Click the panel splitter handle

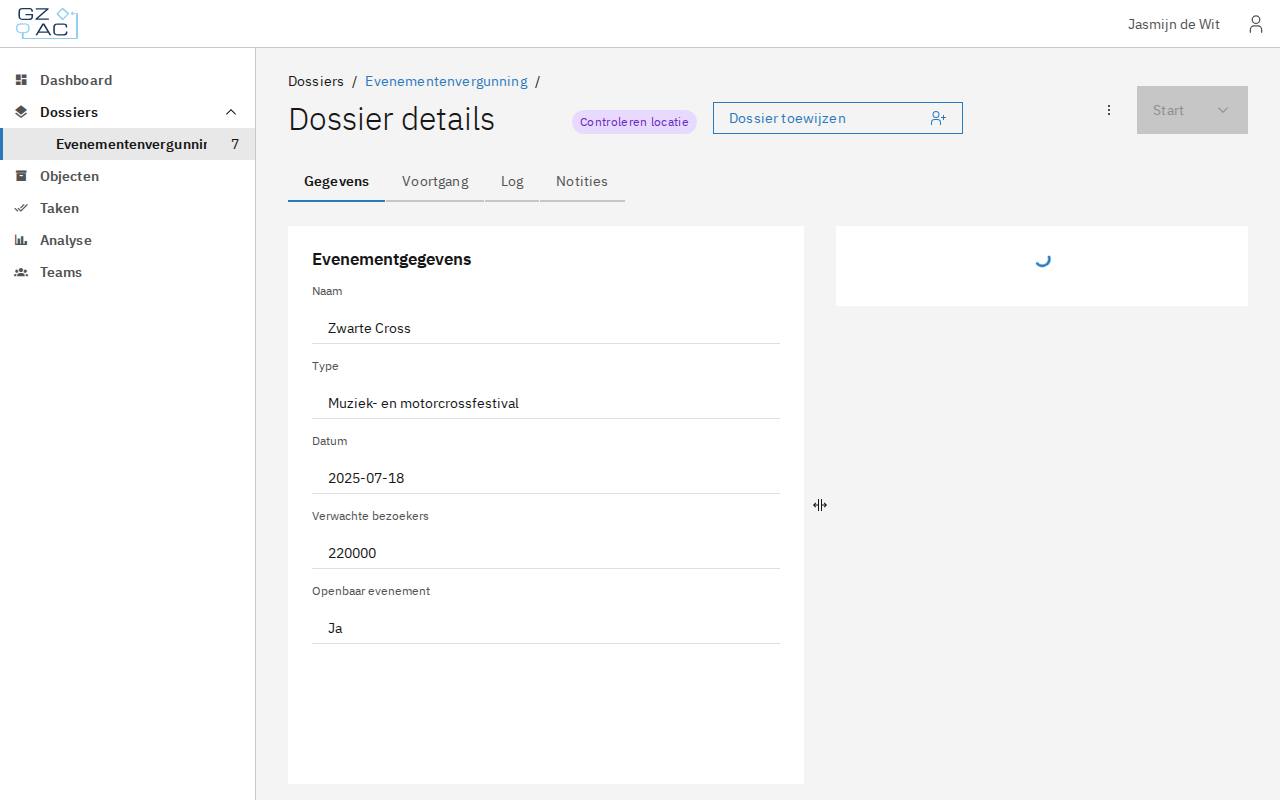[820, 505]
